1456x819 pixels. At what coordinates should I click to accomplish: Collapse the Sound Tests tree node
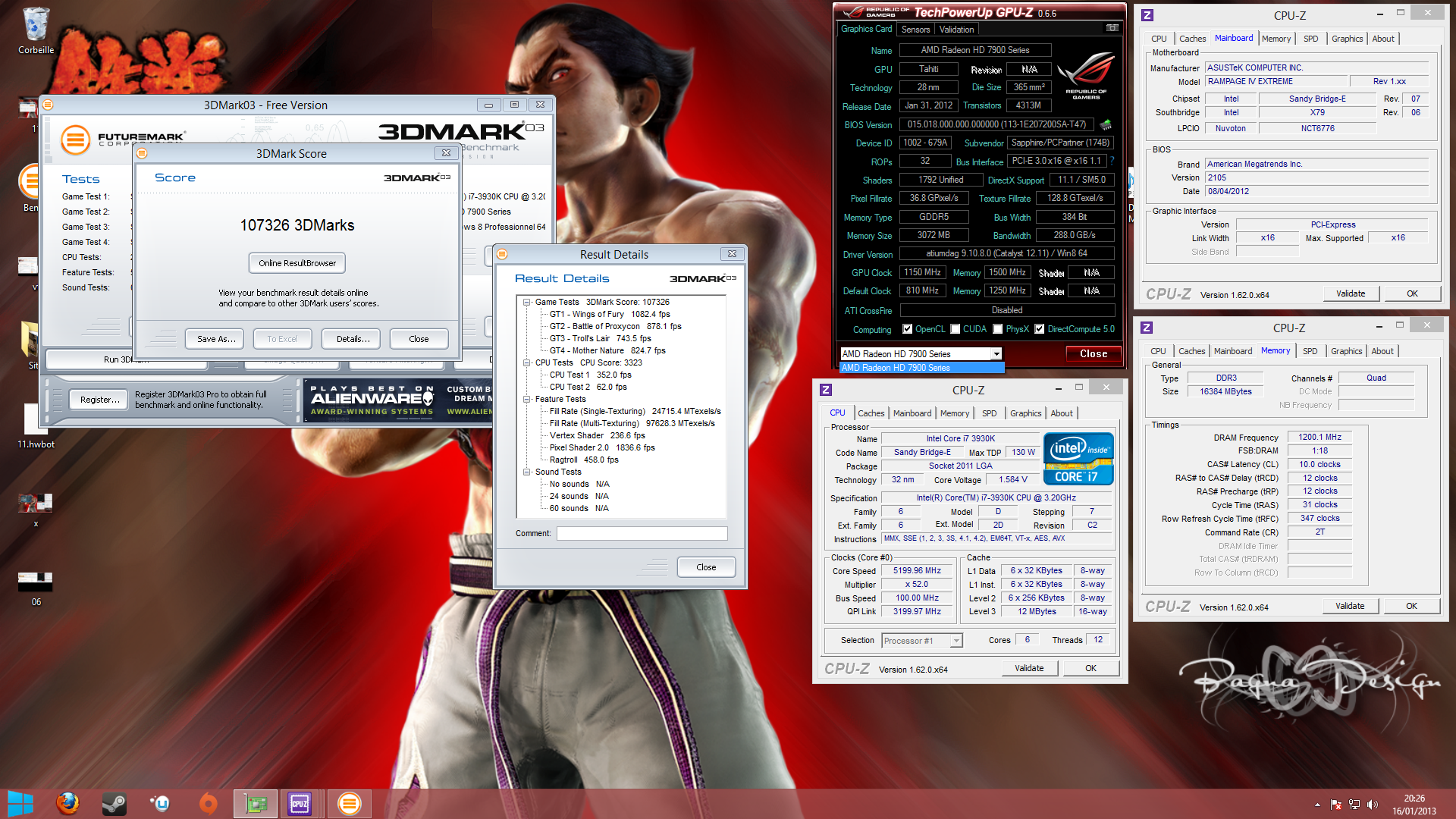pyautogui.click(x=526, y=472)
